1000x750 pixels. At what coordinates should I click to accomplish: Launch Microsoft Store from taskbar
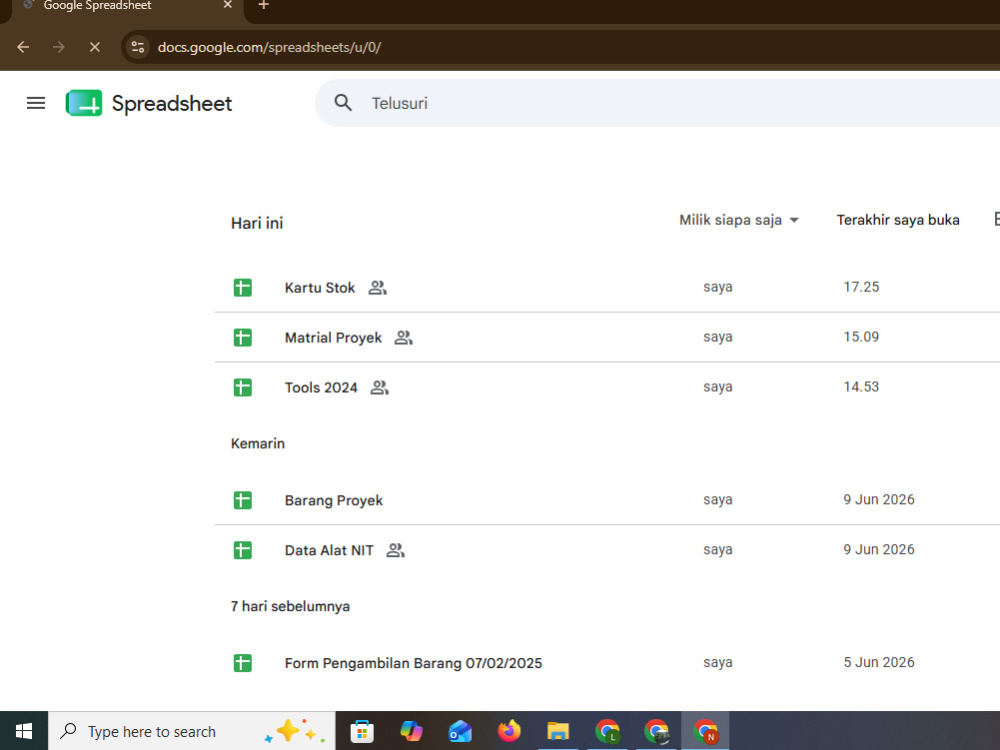362,731
